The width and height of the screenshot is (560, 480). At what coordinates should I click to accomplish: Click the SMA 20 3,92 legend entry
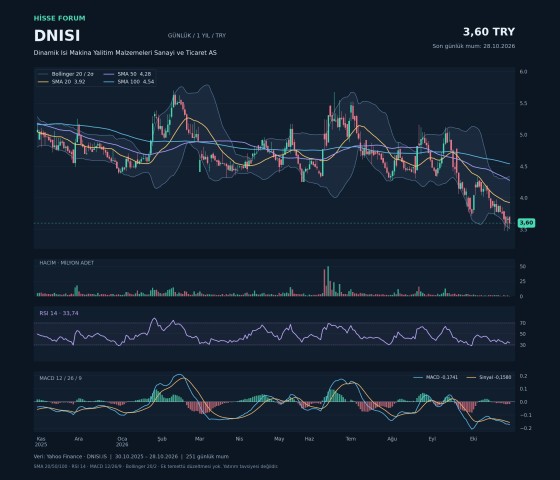(61, 82)
